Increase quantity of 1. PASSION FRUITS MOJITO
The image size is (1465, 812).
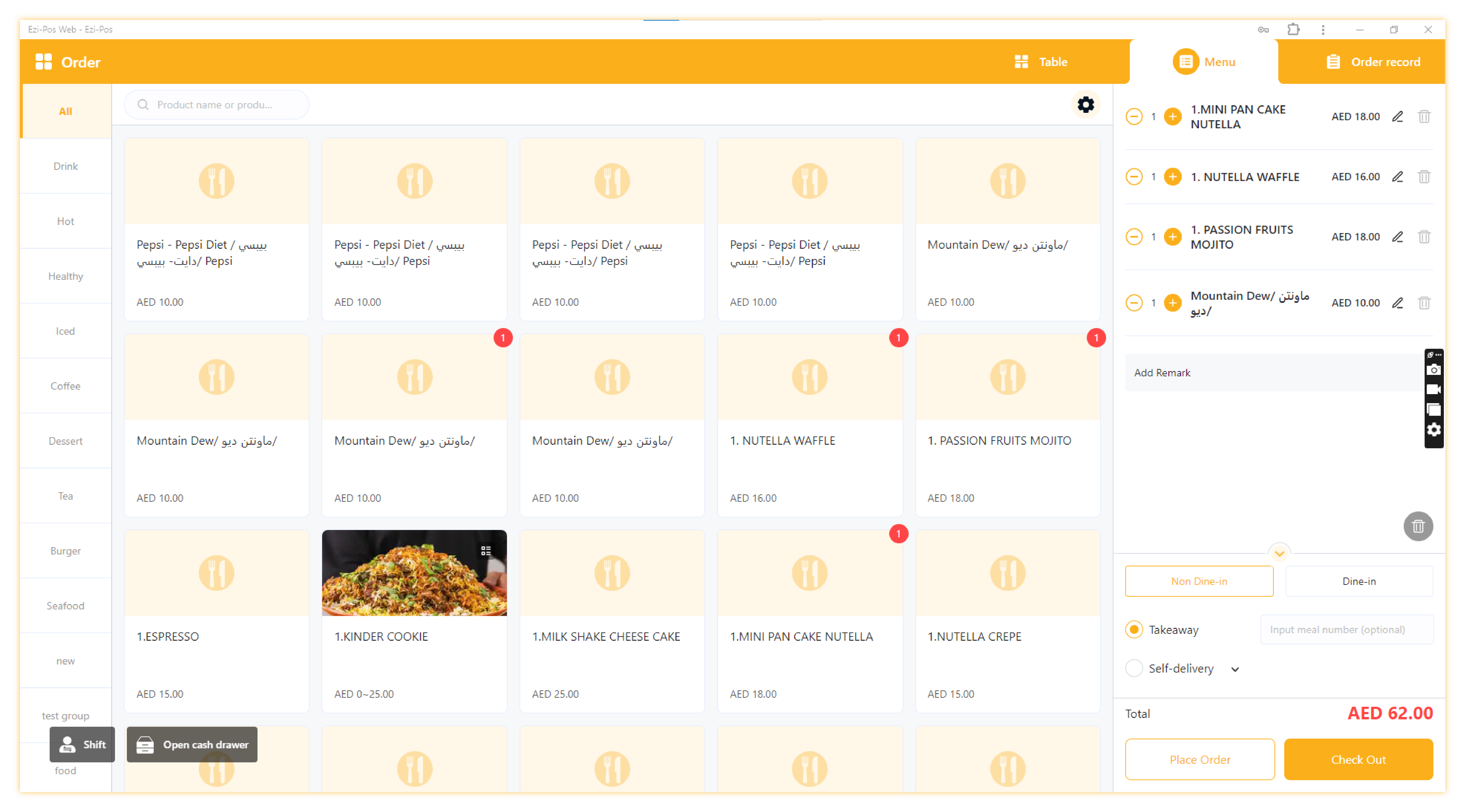click(1172, 237)
